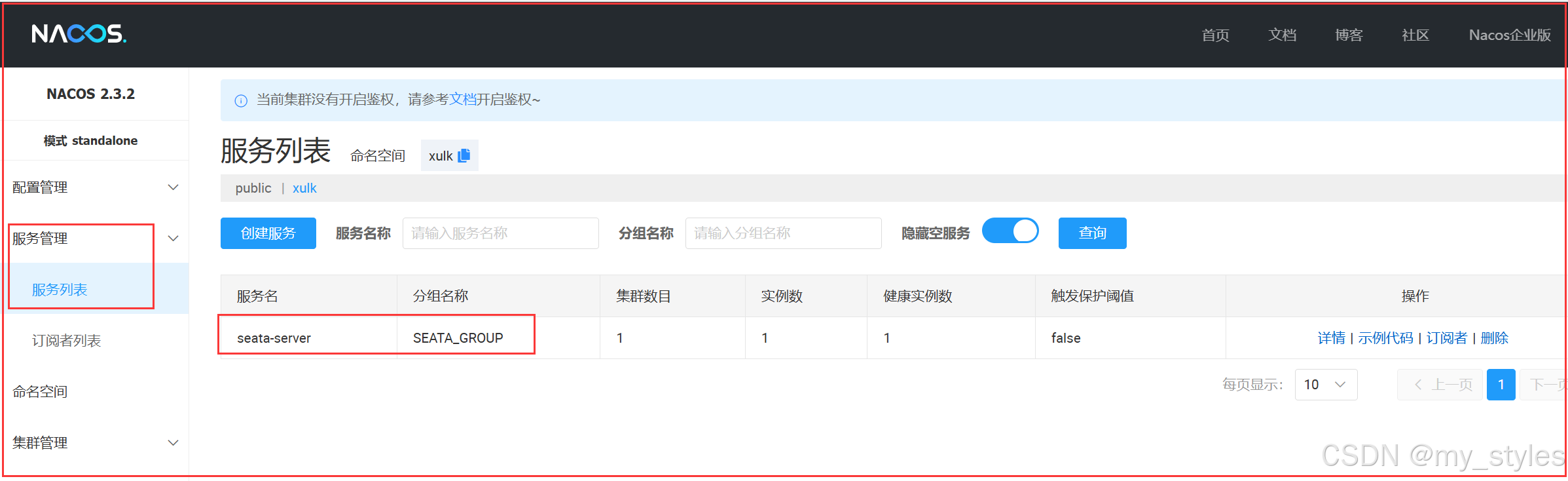Click the info icon in the alert banner
The width and height of the screenshot is (1568, 481).
tap(241, 100)
